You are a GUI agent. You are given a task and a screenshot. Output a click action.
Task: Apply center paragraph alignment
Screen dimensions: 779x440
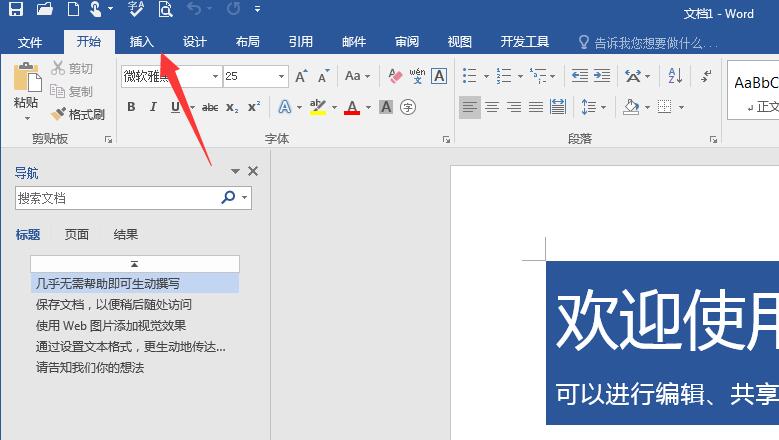[491, 107]
